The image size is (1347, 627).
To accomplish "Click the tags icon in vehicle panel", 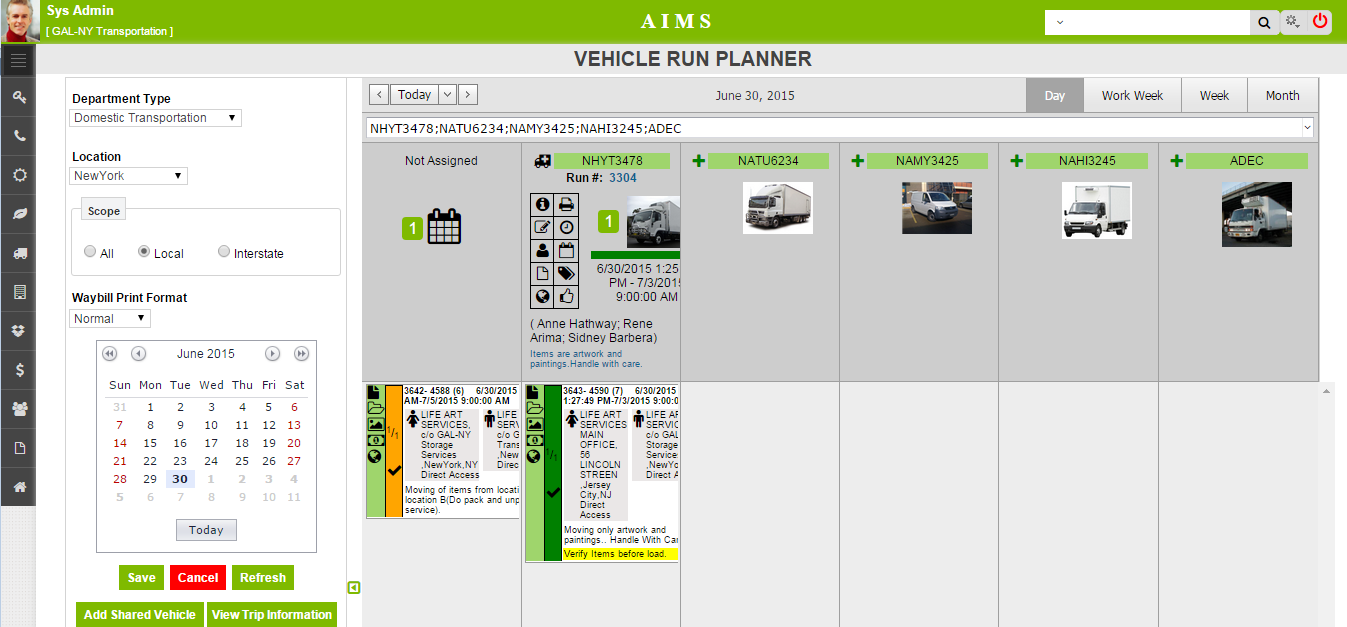I will (x=566, y=273).
